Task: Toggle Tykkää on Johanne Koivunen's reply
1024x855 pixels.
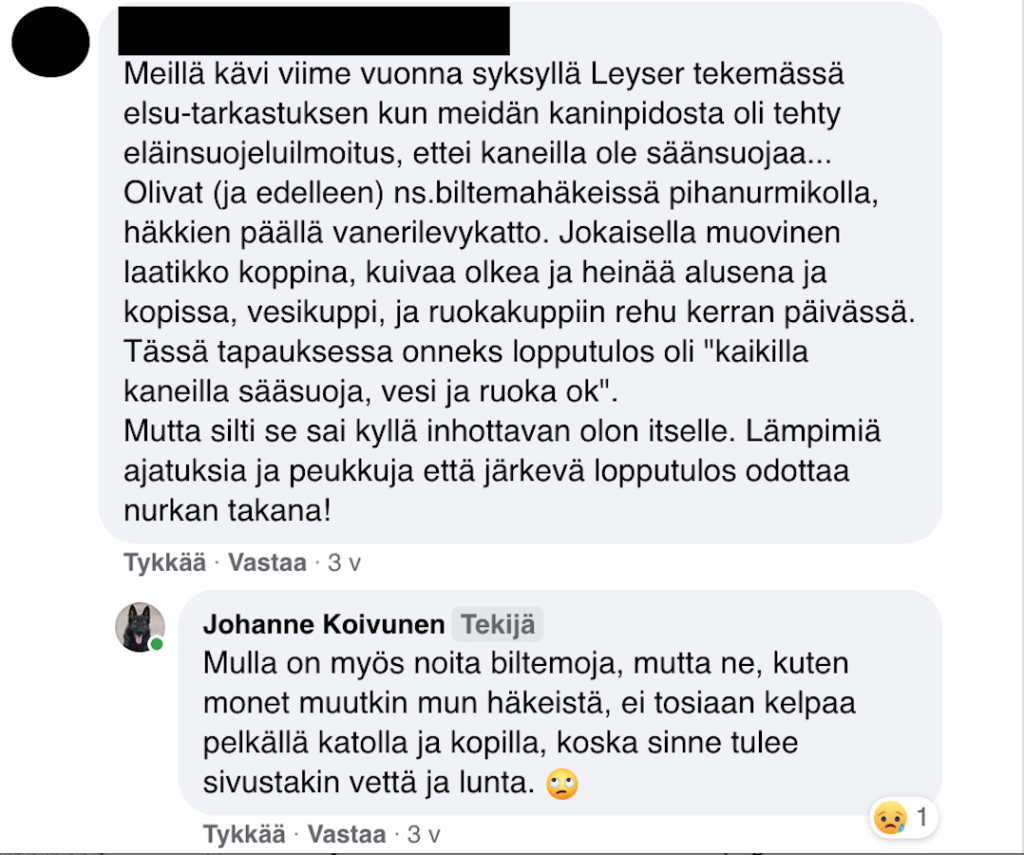Action: point(244,834)
